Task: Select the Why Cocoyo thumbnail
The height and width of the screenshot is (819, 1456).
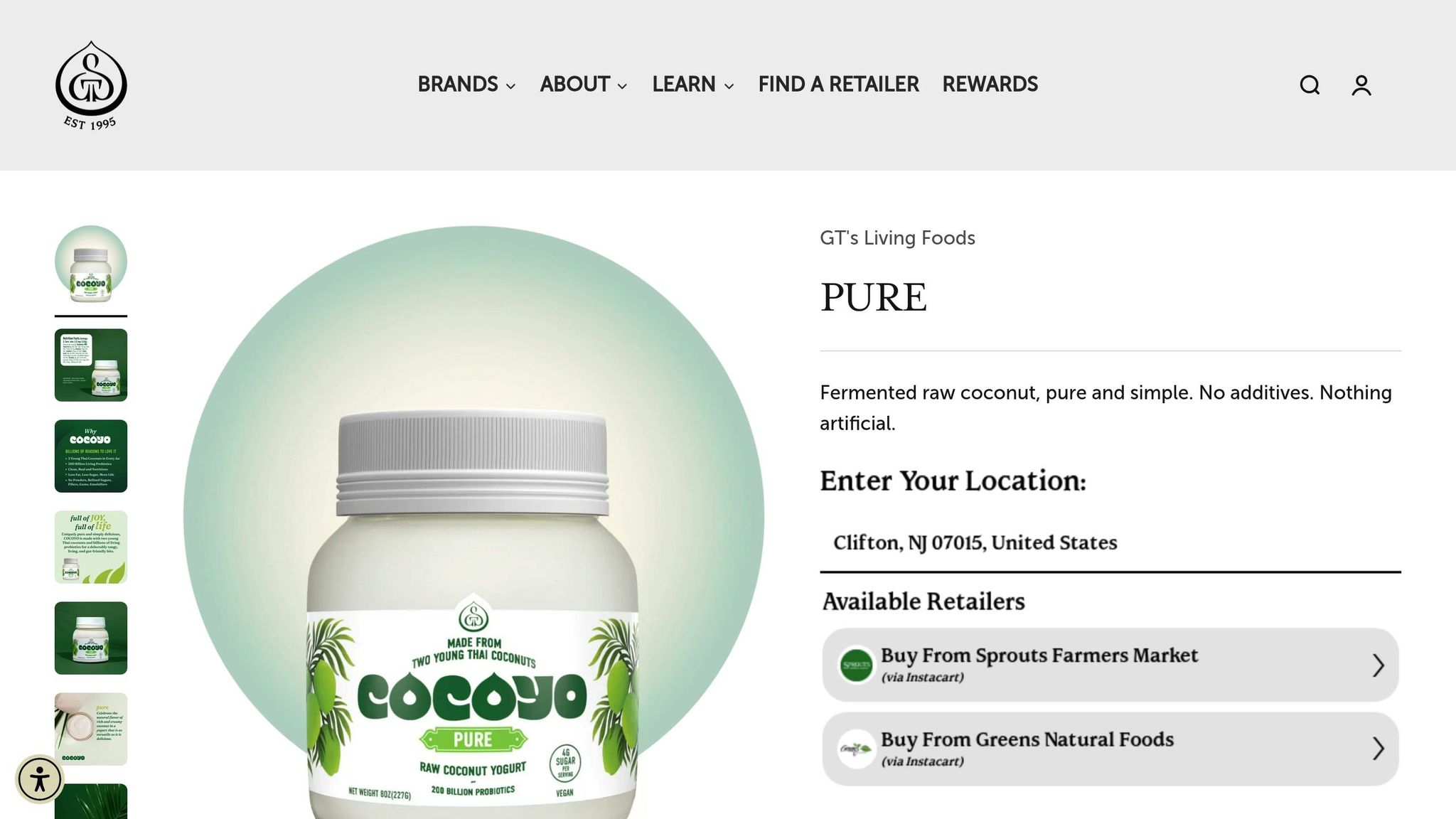Action: coord(91,456)
